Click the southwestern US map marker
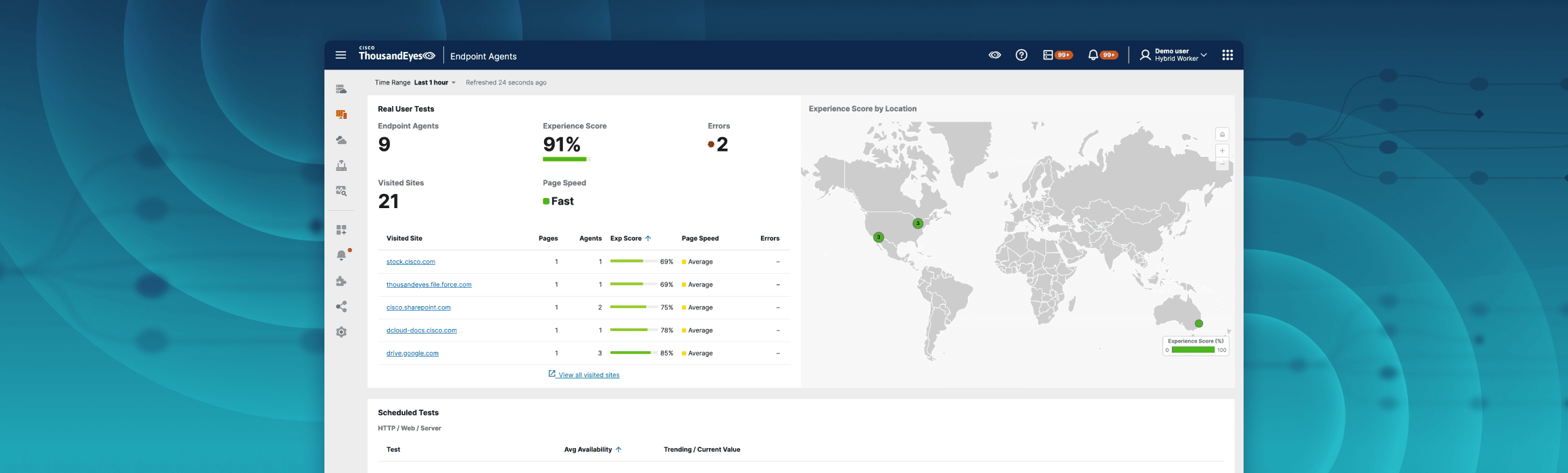The height and width of the screenshot is (473, 1568). tap(879, 237)
